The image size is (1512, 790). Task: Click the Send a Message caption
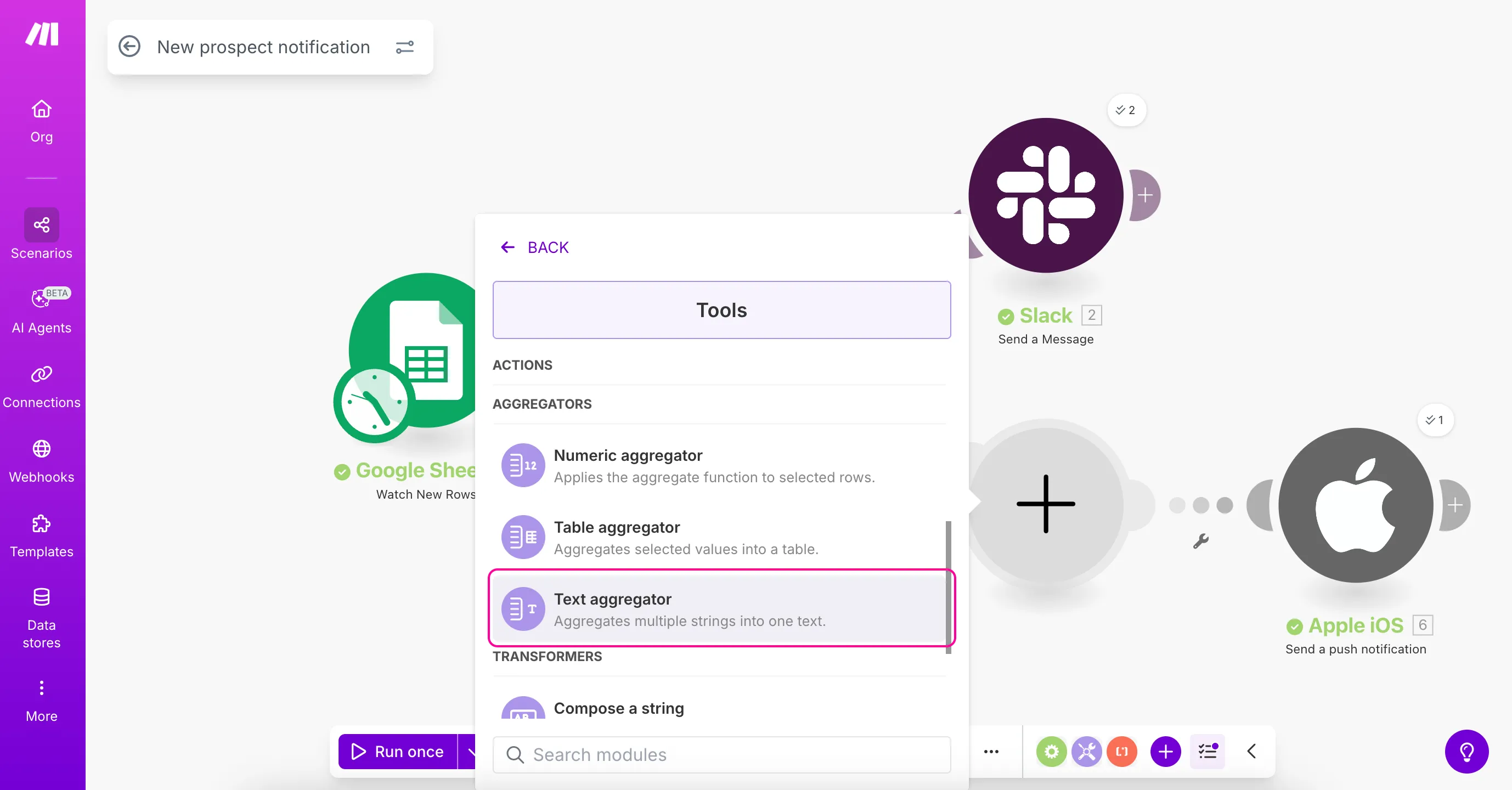pos(1045,339)
